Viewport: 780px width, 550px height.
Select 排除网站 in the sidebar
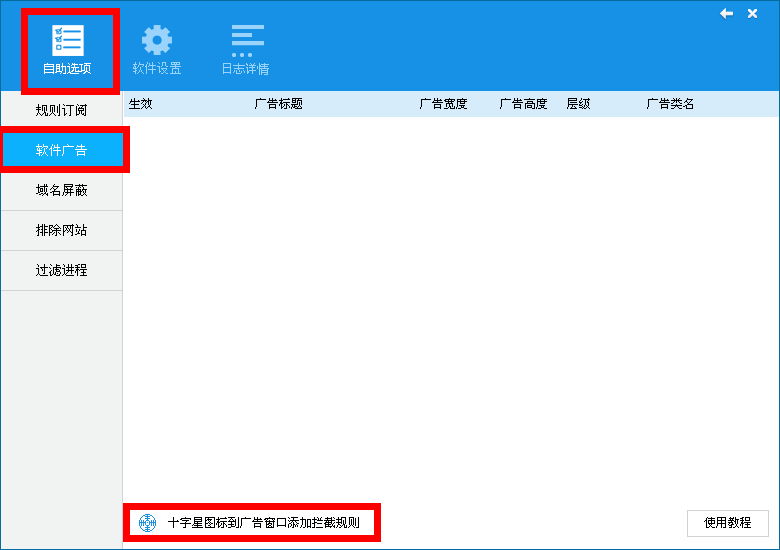(x=62, y=230)
